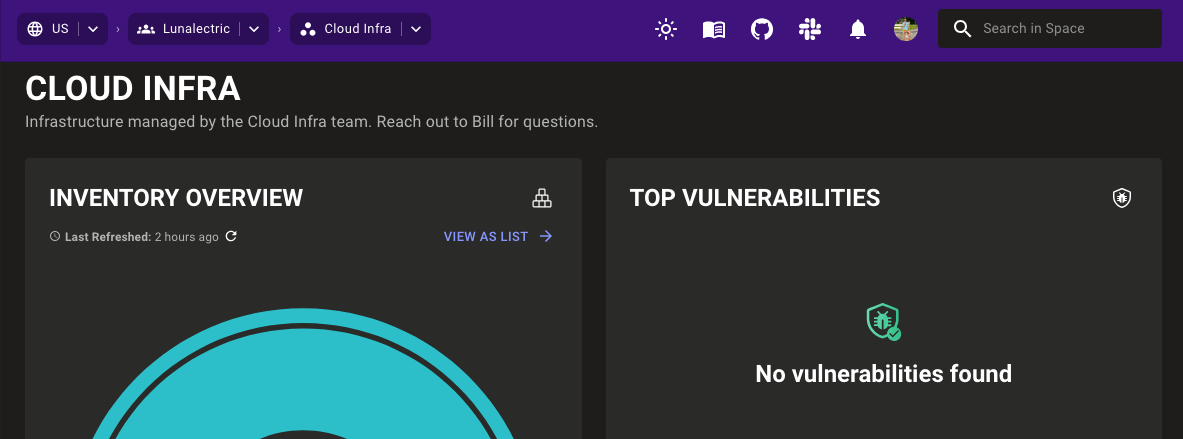Click the Inventory Overview blocks icon
The image size is (1183, 439).
point(542,198)
